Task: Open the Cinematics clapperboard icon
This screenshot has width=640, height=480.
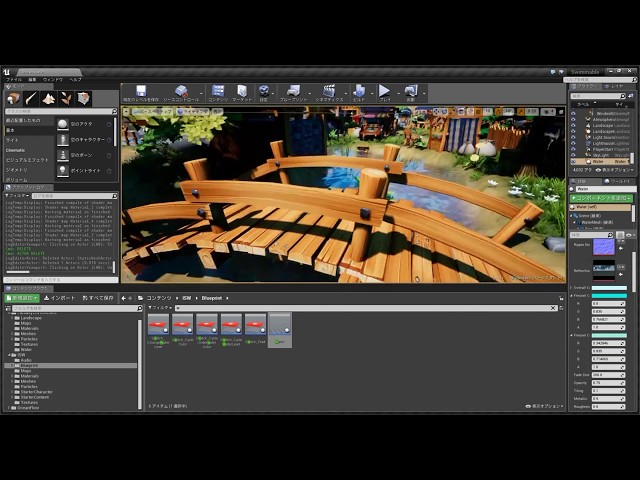Action: pos(329,91)
